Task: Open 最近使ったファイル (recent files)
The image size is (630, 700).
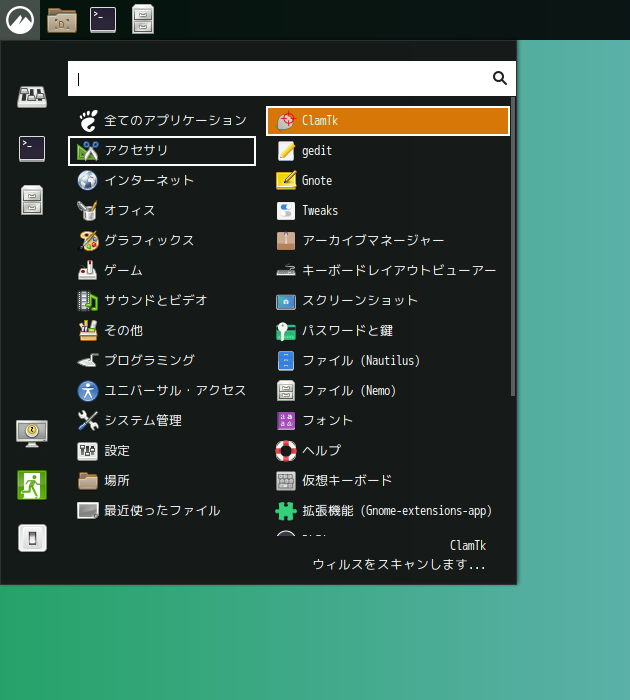Action: tap(162, 511)
